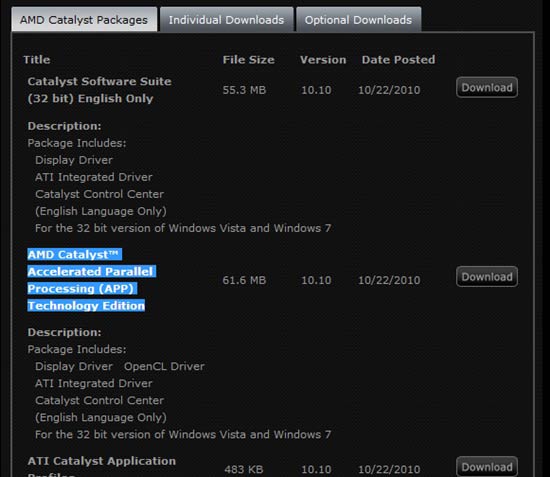
Task: Click version 10.10 in the 61.6 MB row
Action: pyautogui.click(x=316, y=280)
